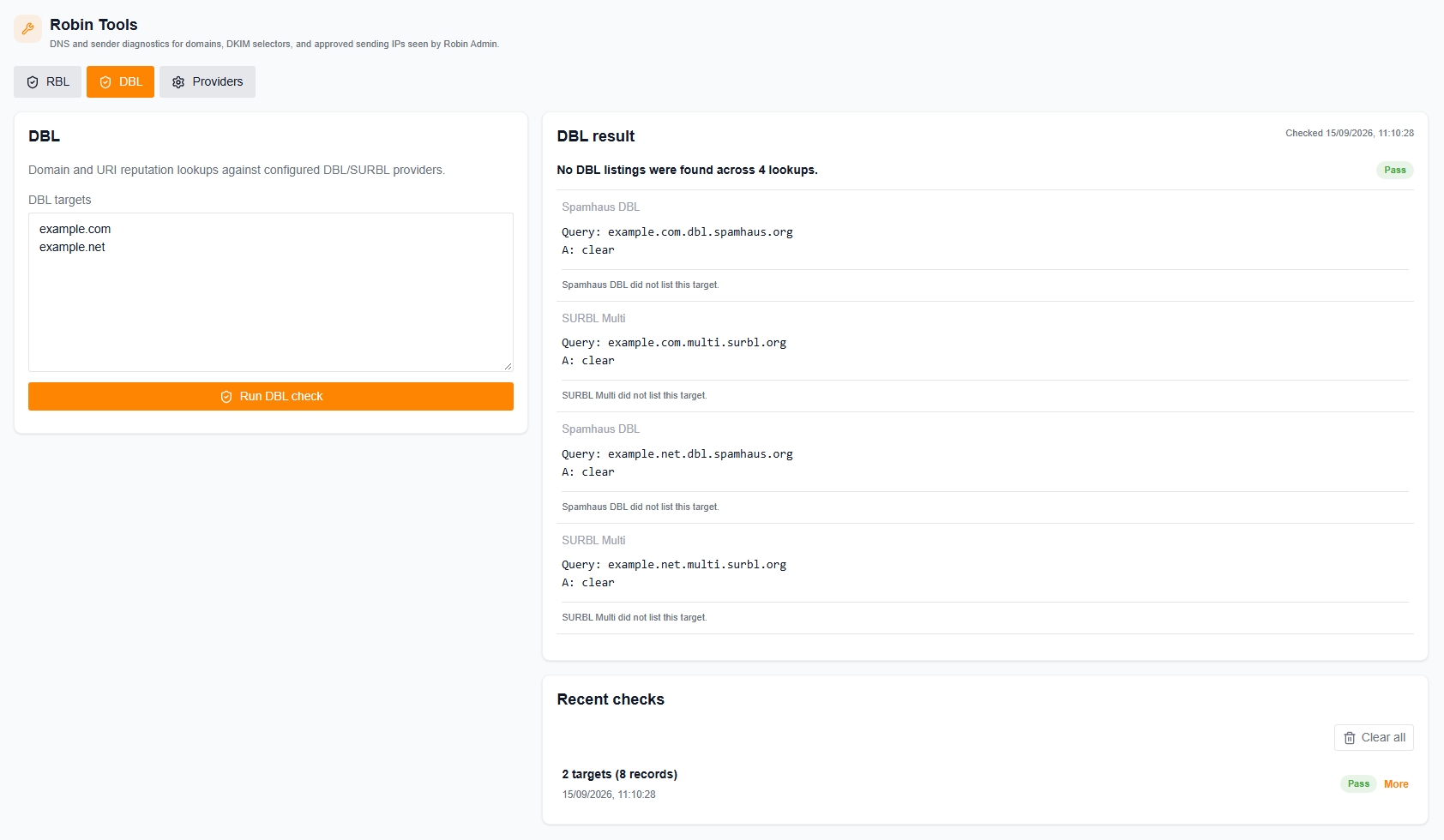The width and height of the screenshot is (1444, 840).
Task: Click the '2 targets (8 records)' entry
Action: [620, 774]
